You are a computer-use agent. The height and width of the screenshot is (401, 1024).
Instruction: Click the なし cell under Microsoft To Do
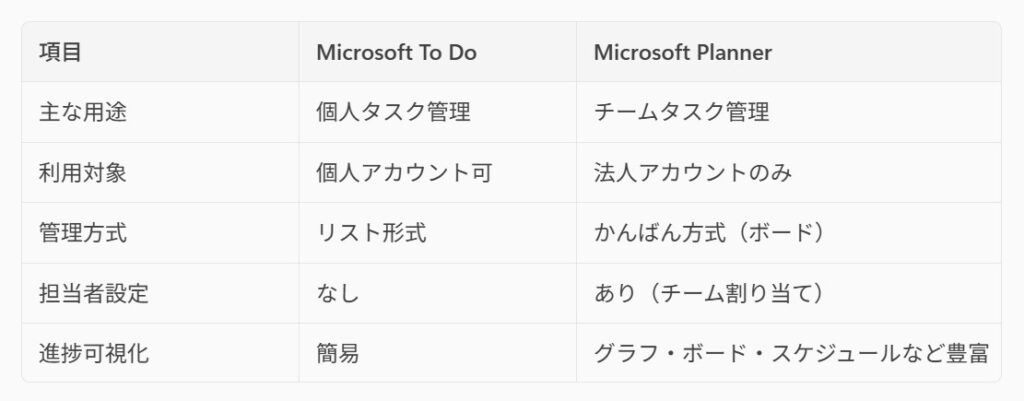(x=337, y=293)
